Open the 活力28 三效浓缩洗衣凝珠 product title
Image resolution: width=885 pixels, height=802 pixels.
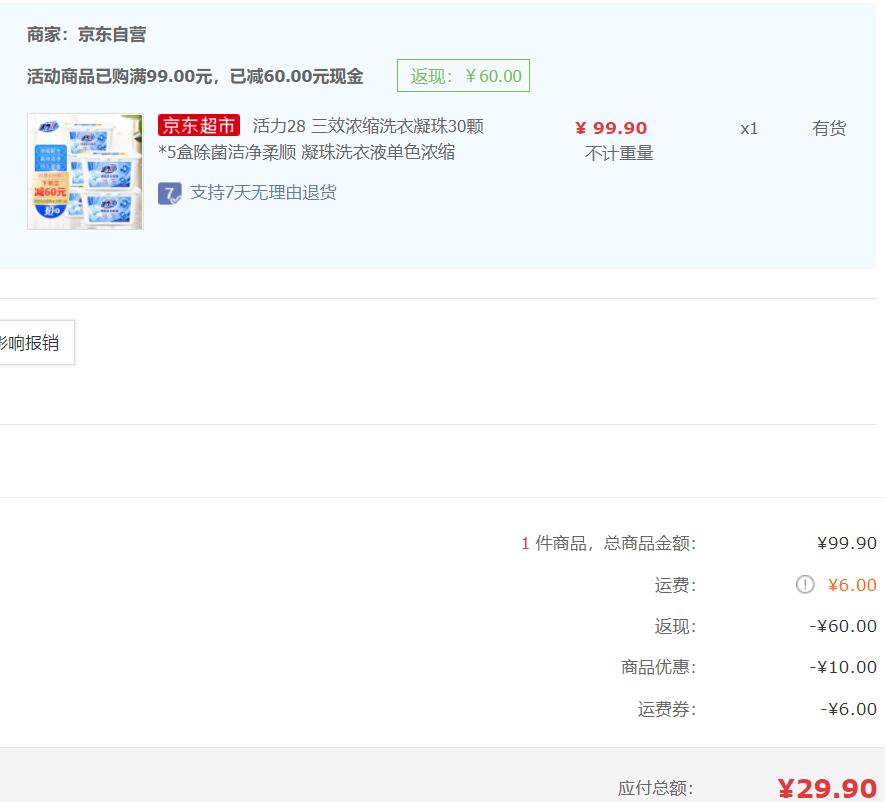[x=367, y=126]
